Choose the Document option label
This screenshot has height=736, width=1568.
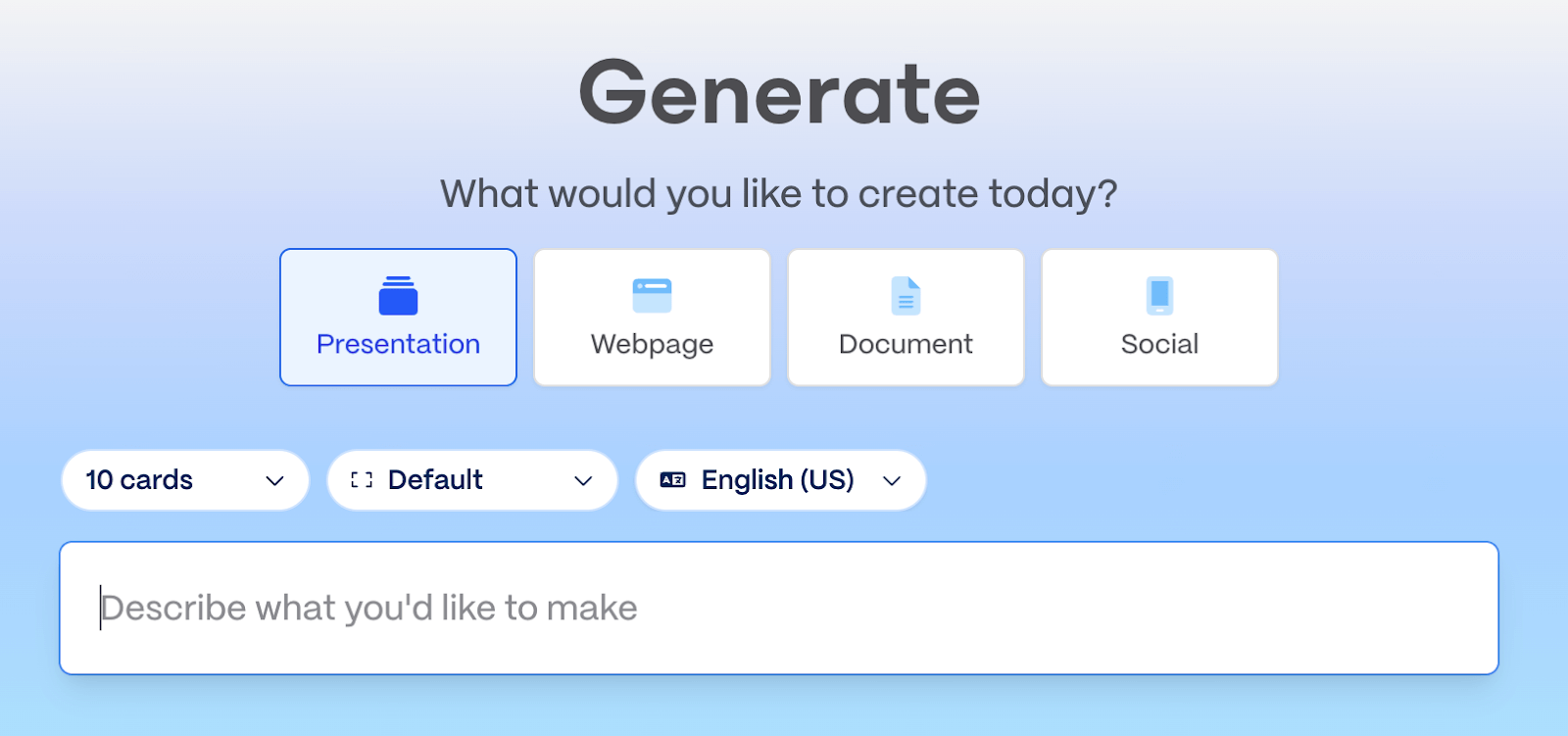tap(906, 344)
